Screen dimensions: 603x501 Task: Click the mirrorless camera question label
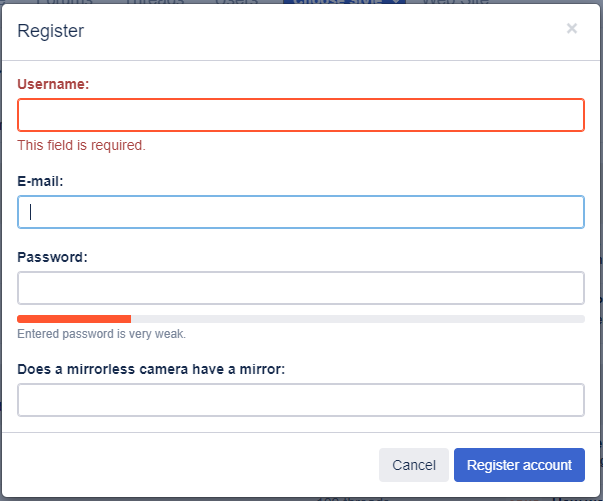[151, 369]
